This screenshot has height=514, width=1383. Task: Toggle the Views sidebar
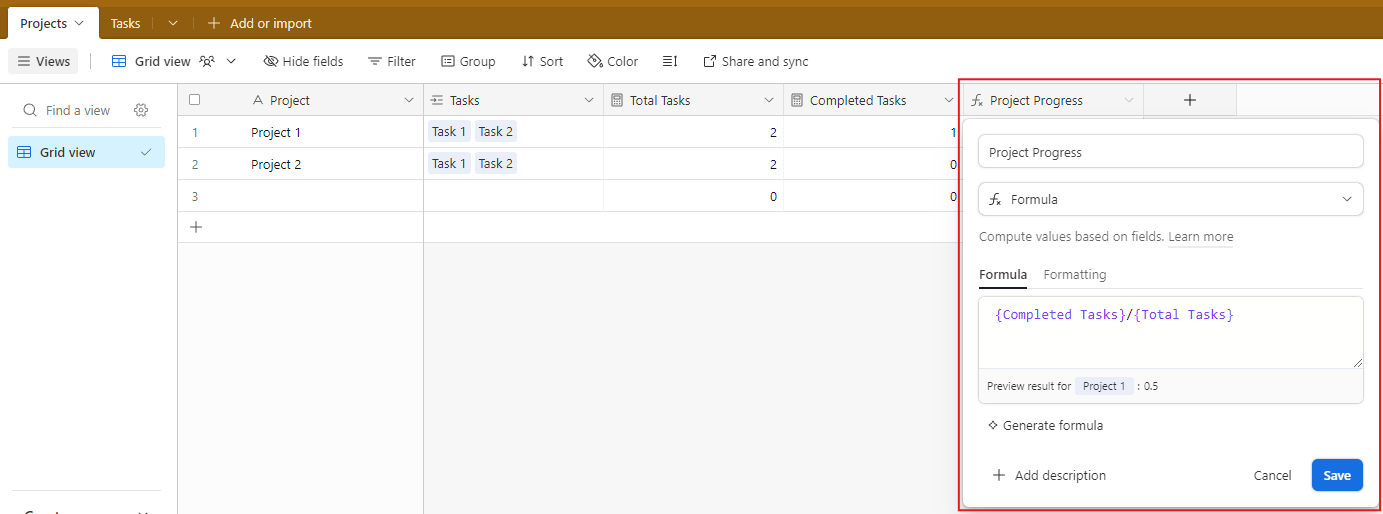tap(44, 62)
